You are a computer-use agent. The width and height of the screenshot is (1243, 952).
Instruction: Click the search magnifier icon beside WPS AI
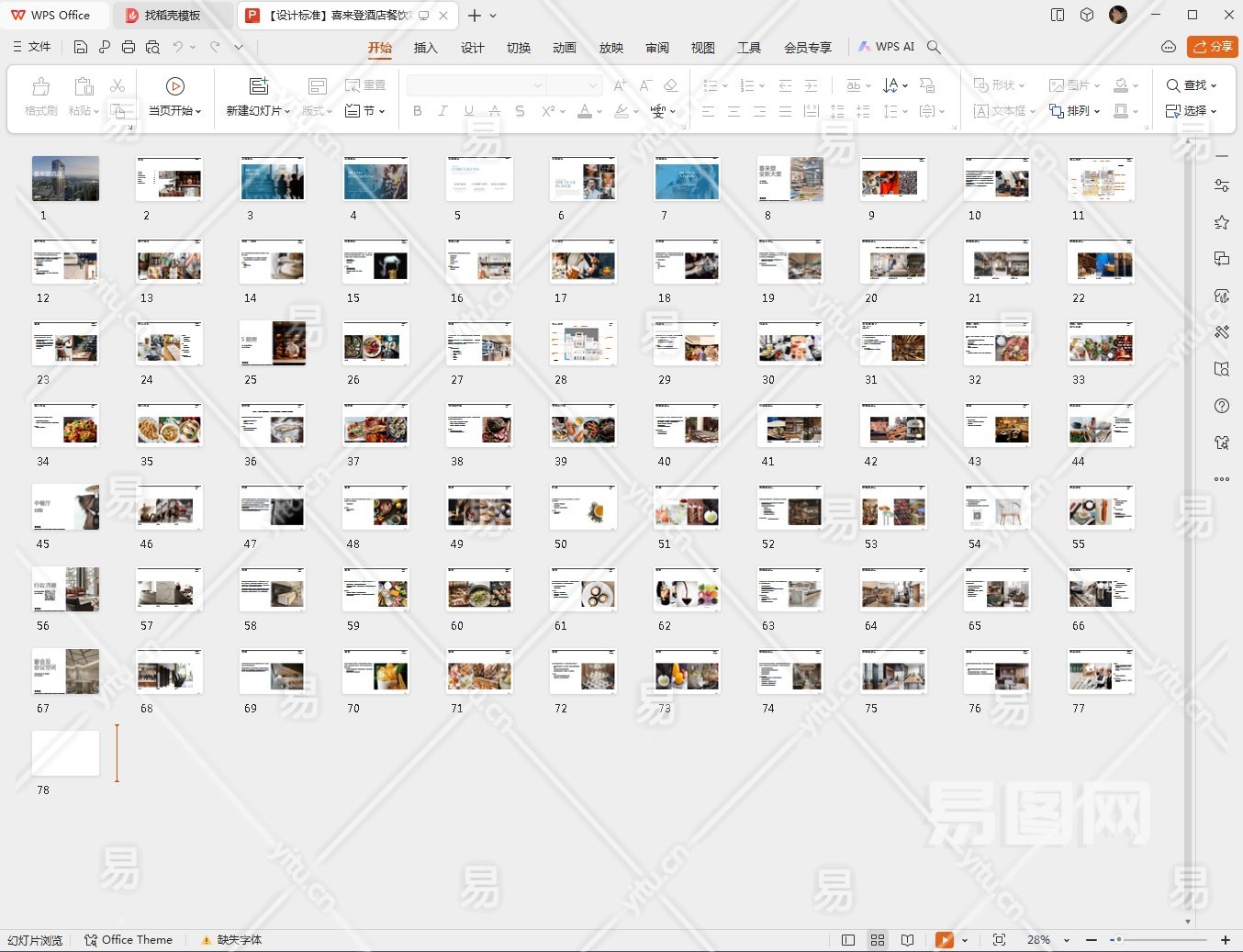coord(934,47)
